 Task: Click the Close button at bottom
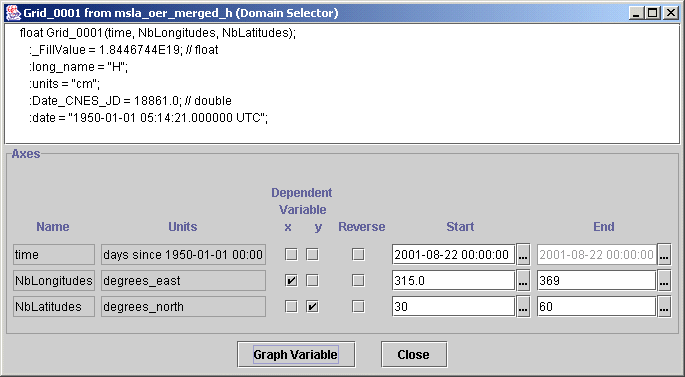click(414, 354)
